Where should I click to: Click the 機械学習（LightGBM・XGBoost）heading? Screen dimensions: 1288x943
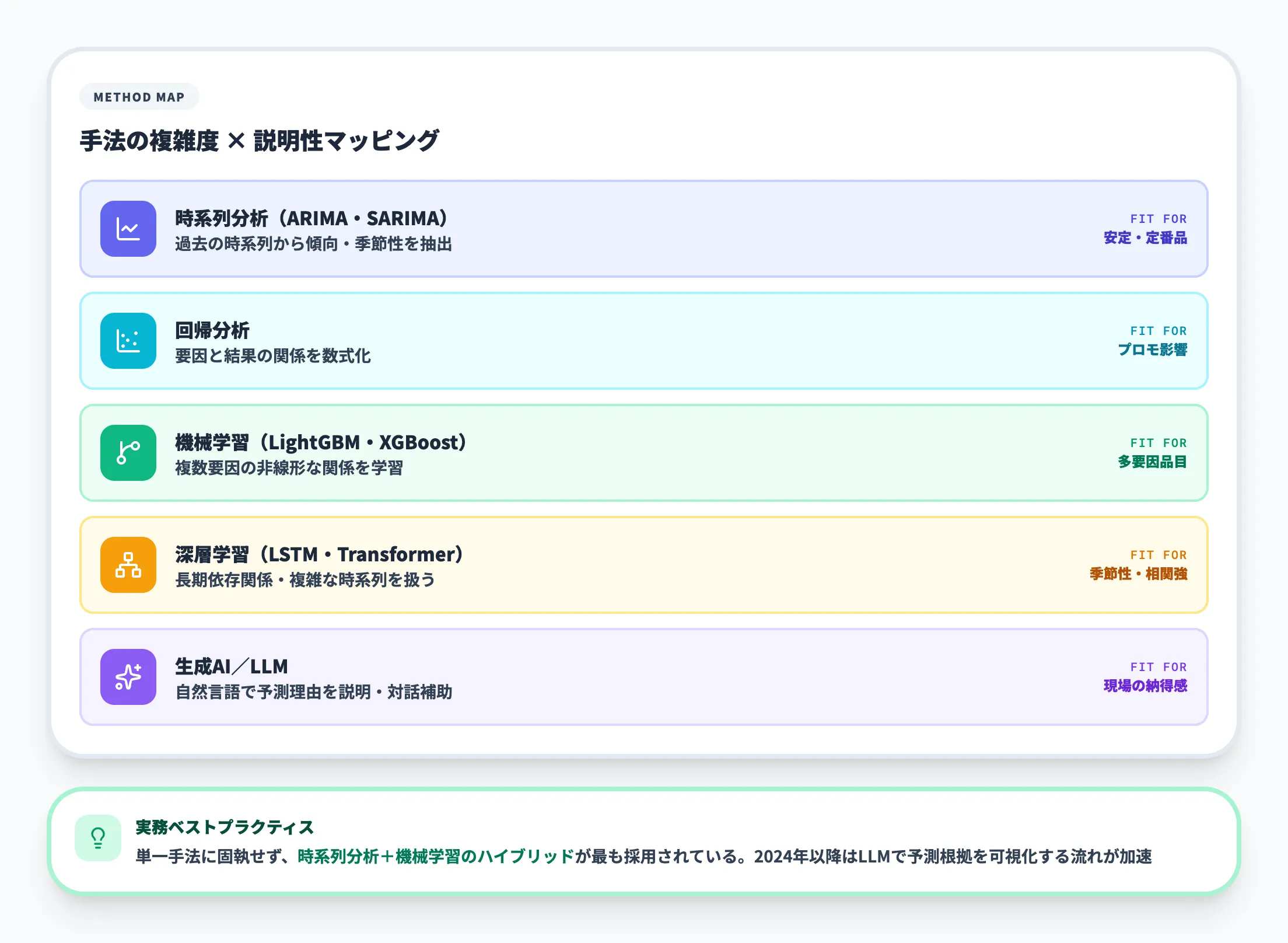point(321,443)
